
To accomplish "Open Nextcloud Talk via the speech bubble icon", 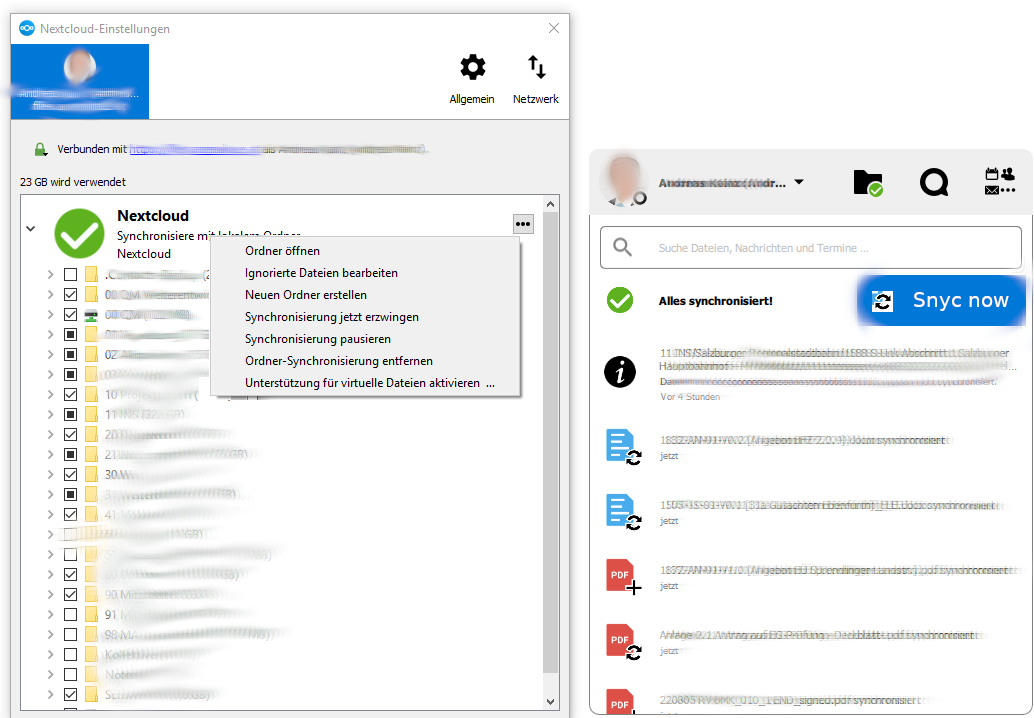I will (x=934, y=182).
